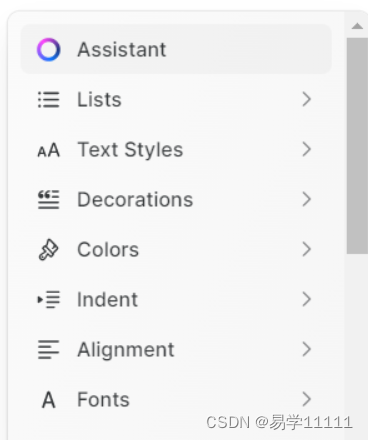This screenshot has height=440, width=368.
Task: Expand the Indent submenu chevron
Action: pos(307,299)
